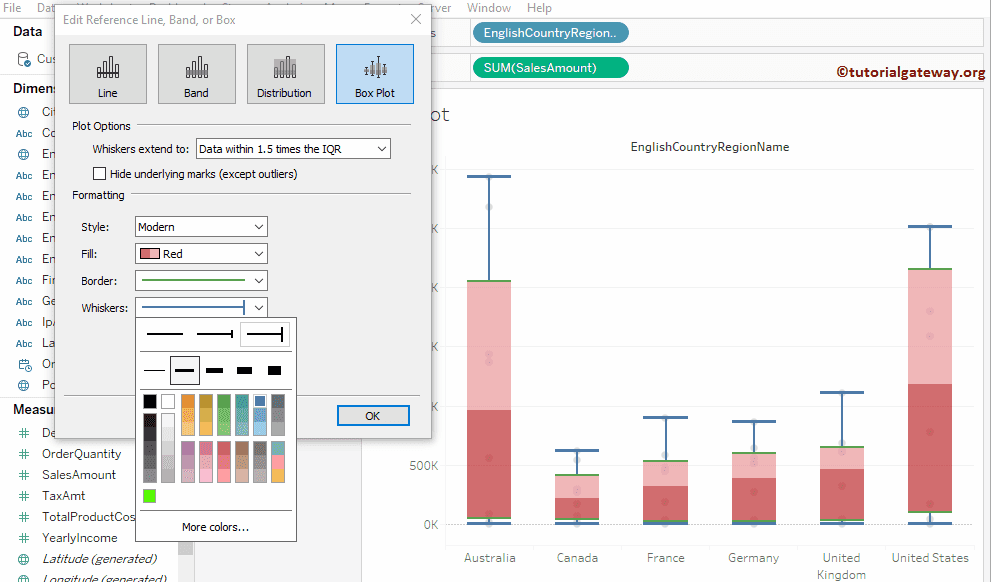Open the Style dropdown showing Modern
The height and width of the screenshot is (582, 991).
[x=259, y=226]
